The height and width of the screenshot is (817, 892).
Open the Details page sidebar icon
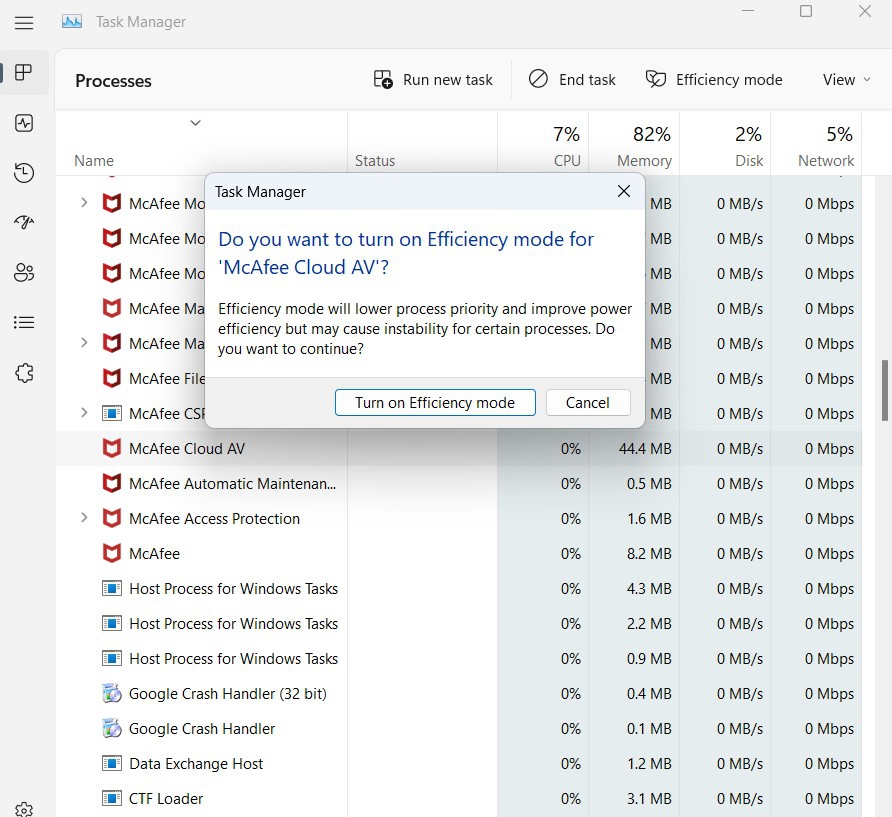click(24, 323)
